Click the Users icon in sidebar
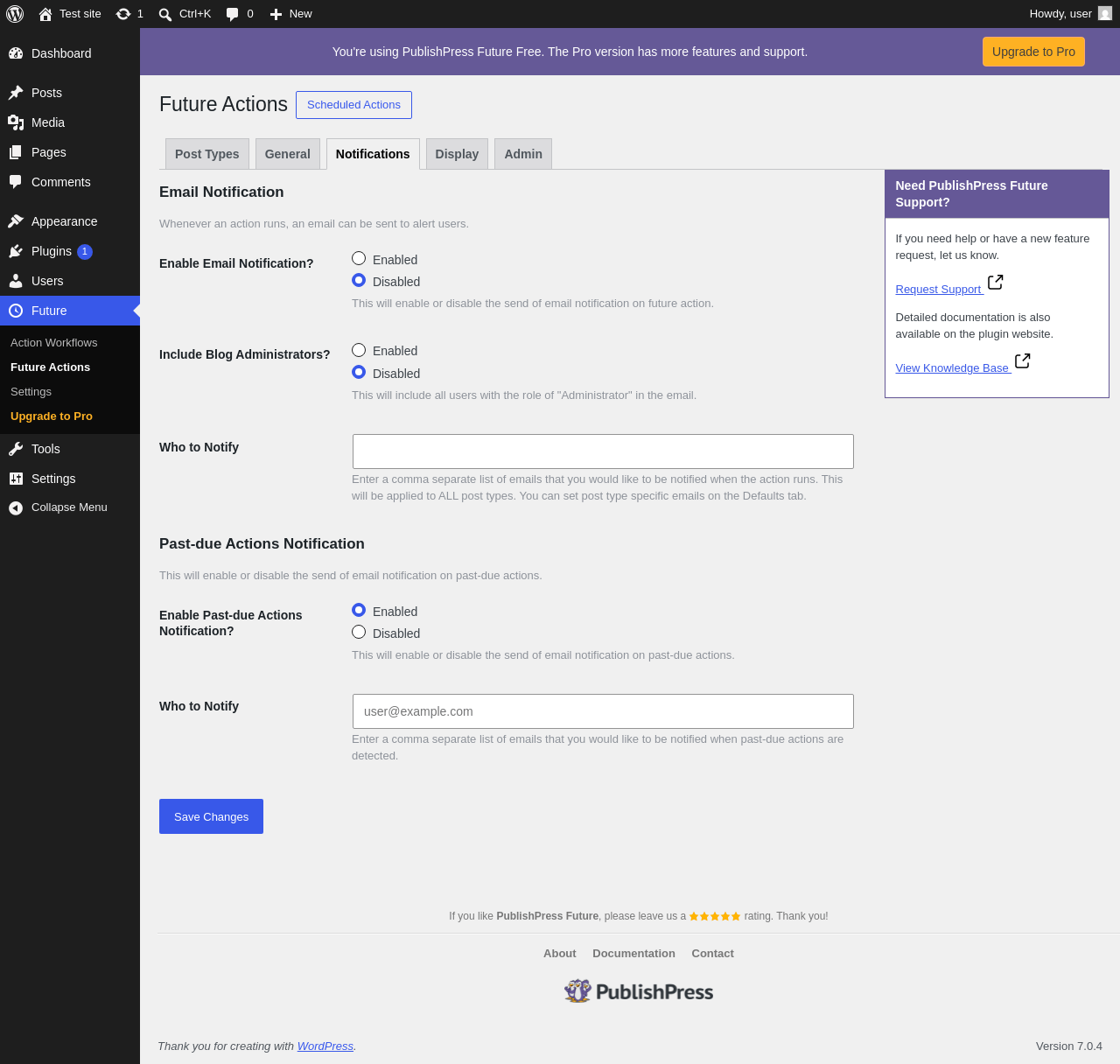Viewport: 1120px width, 1064px height. pyautogui.click(x=16, y=281)
